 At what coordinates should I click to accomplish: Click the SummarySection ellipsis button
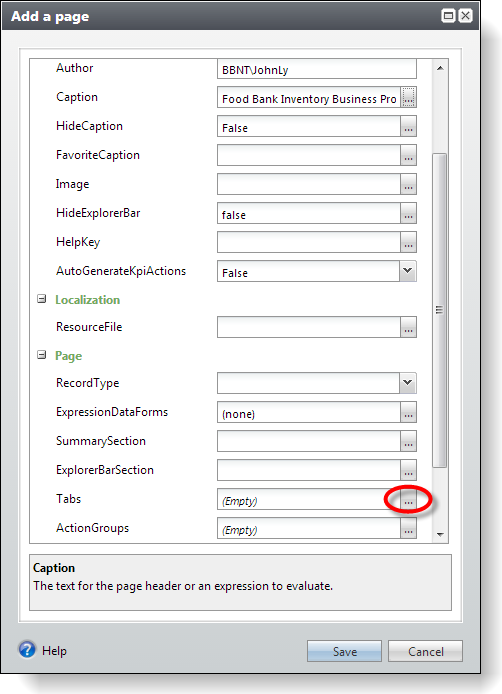click(x=408, y=442)
